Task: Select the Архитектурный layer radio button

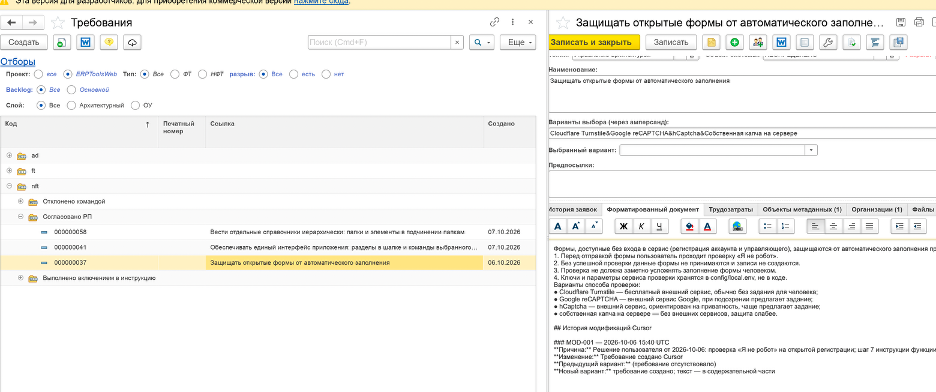Action: pos(72,106)
